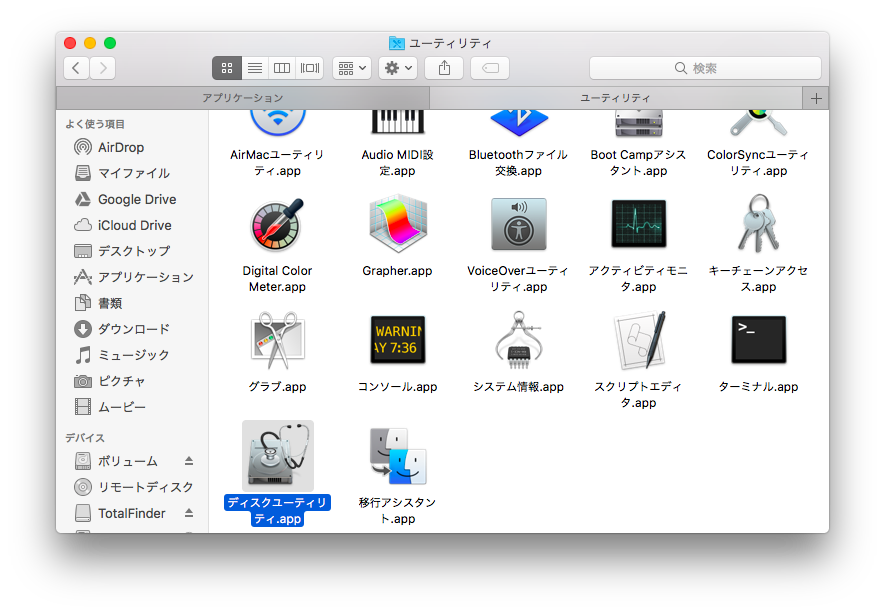This screenshot has width=885, height=613.
Task: Open Digital Color Meter.app
Action: [277, 224]
